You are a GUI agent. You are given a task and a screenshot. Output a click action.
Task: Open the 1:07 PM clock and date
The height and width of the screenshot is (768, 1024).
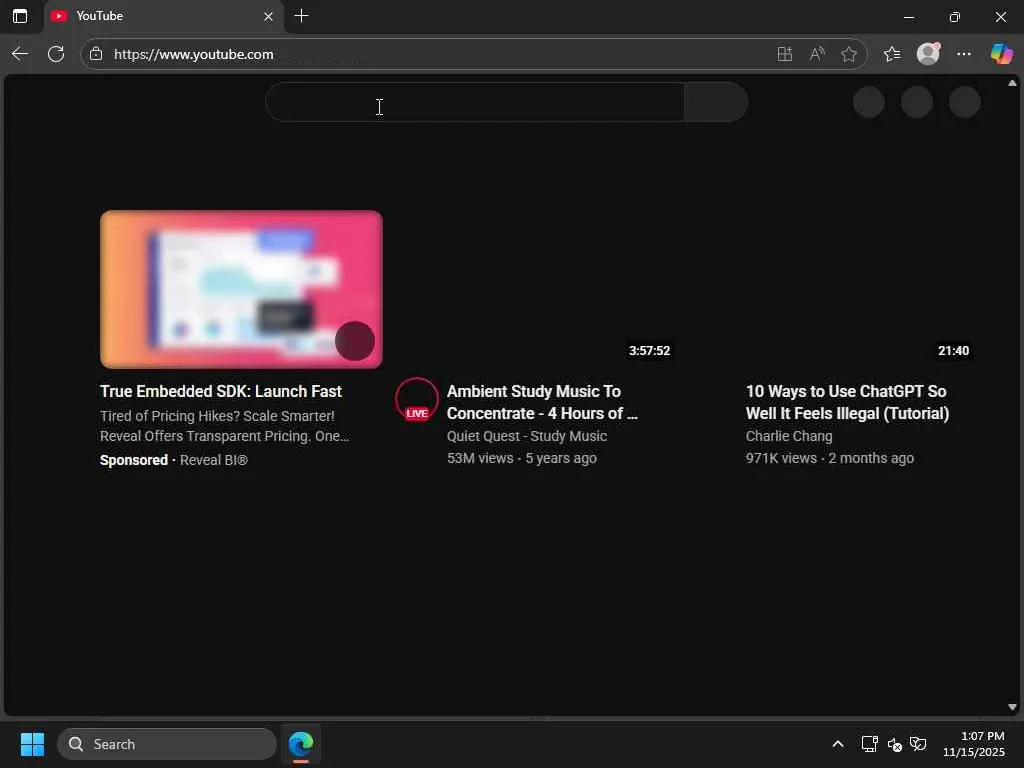click(x=974, y=744)
